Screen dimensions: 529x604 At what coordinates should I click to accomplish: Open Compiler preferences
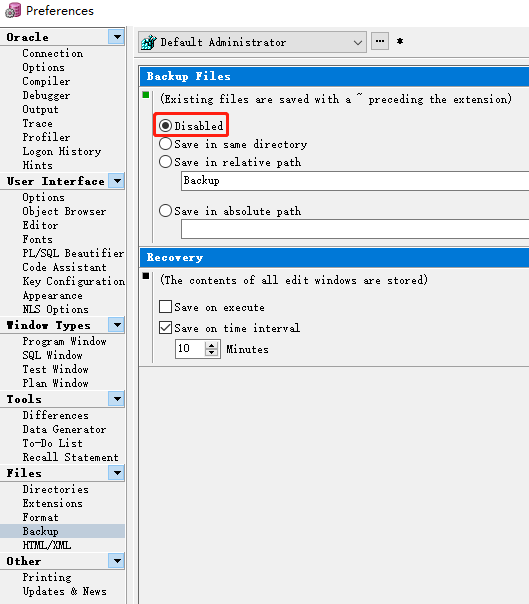pyautogui.click(x=46, y=81)
